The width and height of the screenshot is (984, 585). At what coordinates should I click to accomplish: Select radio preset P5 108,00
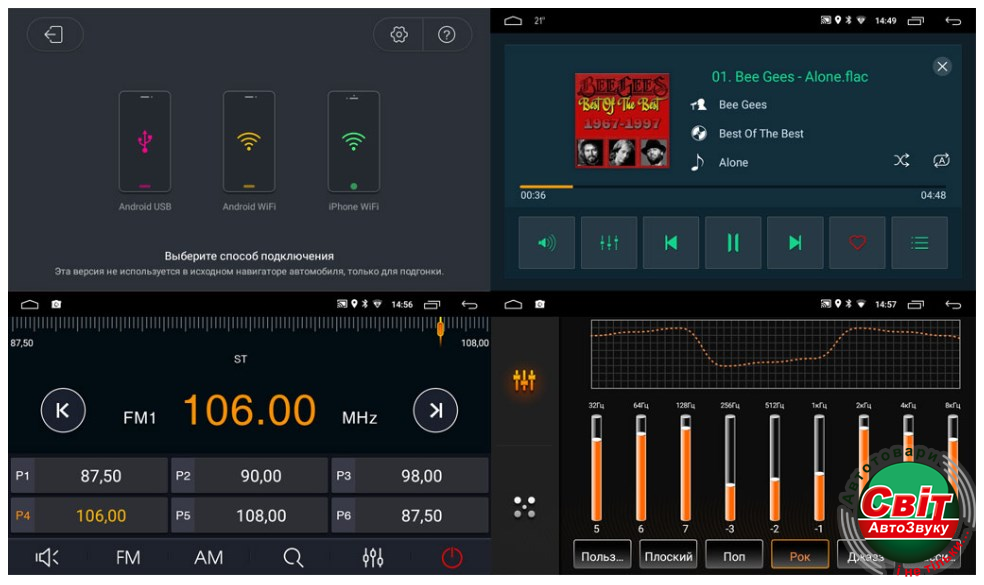(249, 516)
